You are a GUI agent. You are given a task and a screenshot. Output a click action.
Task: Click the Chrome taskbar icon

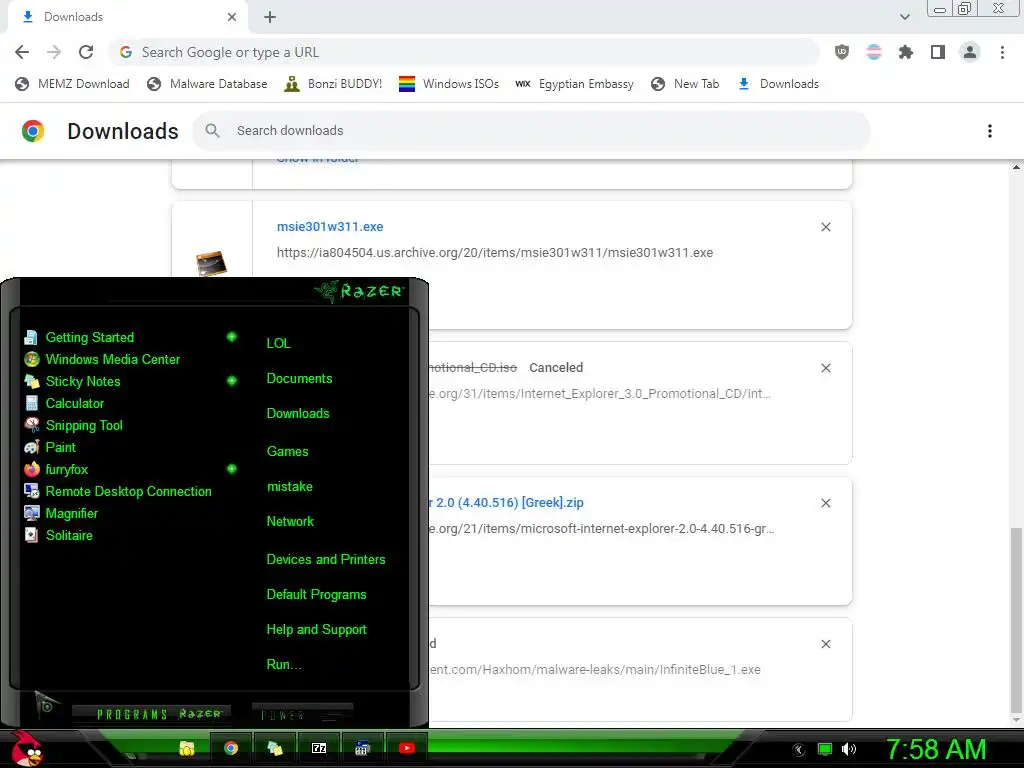point(231,748)
